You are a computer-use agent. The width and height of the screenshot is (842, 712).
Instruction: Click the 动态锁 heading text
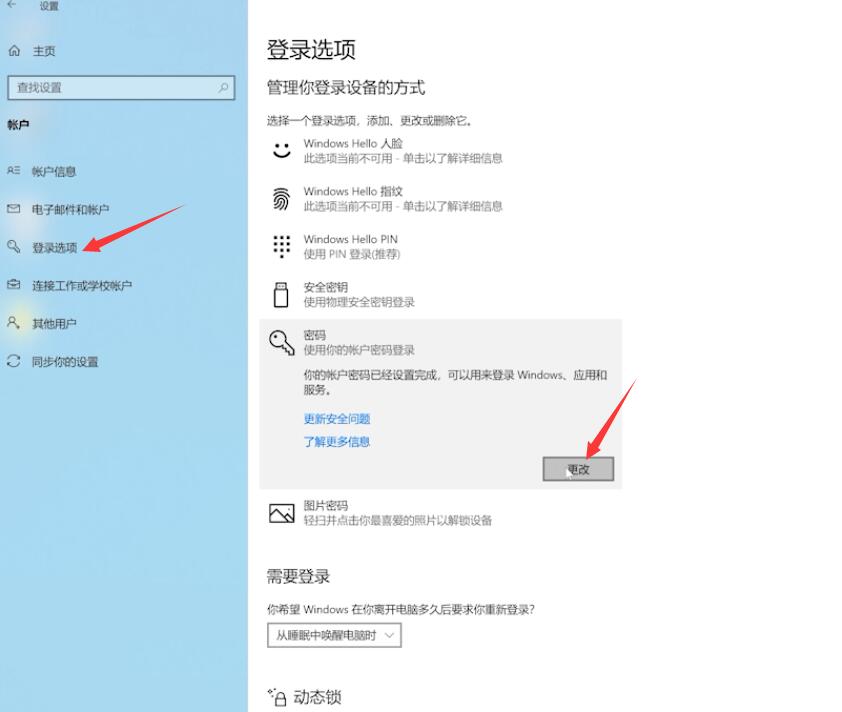(x=317, y=697)
